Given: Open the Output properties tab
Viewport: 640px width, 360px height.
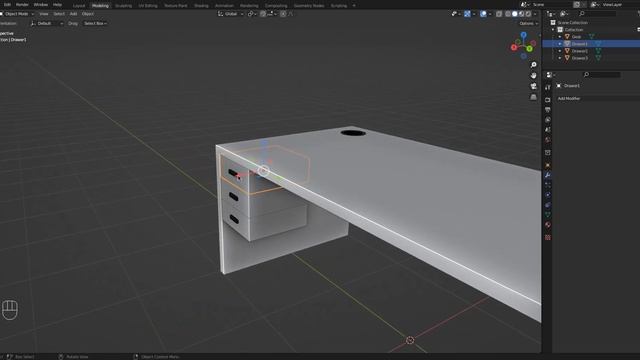Looking at the screenshot, I should tap(548, 110).
